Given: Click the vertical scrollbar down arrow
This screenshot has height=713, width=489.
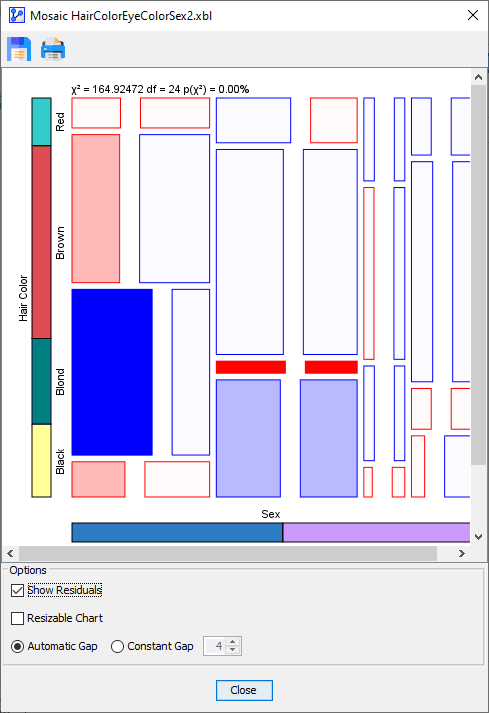Looking at the screenshot, I should click(478, 537).
